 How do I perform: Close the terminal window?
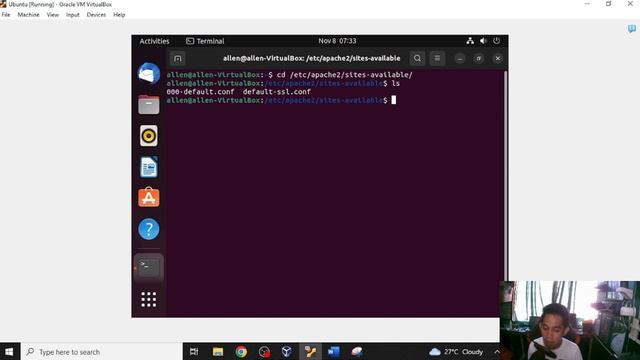(498, 58)
